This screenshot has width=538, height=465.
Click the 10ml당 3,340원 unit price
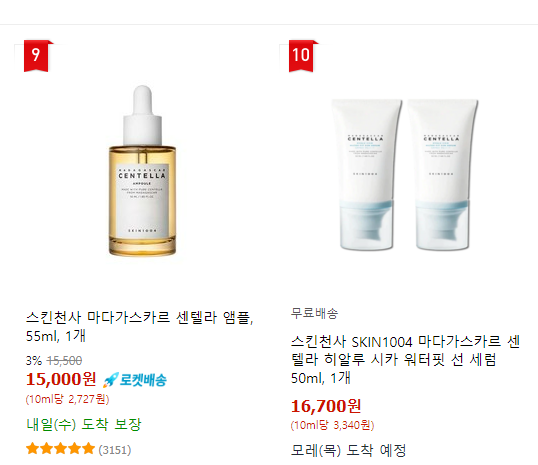(332, 425)
